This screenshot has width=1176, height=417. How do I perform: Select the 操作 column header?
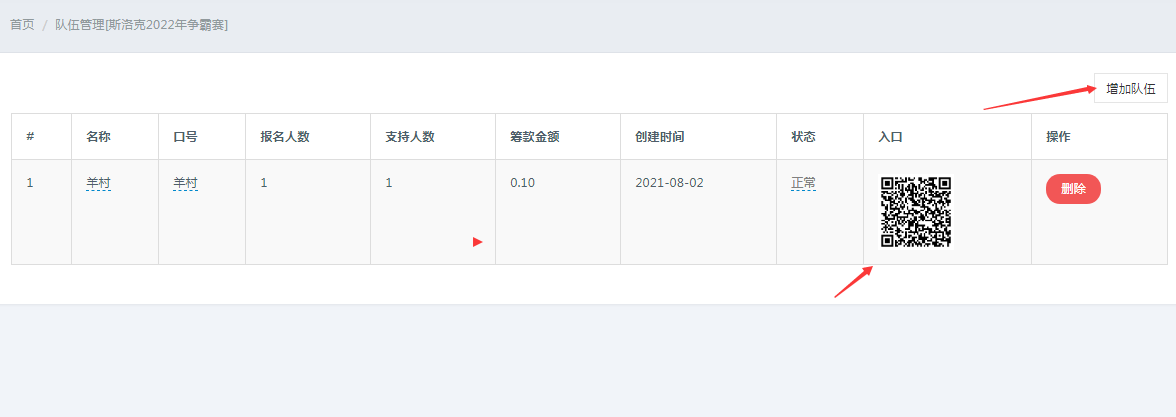1058,136
